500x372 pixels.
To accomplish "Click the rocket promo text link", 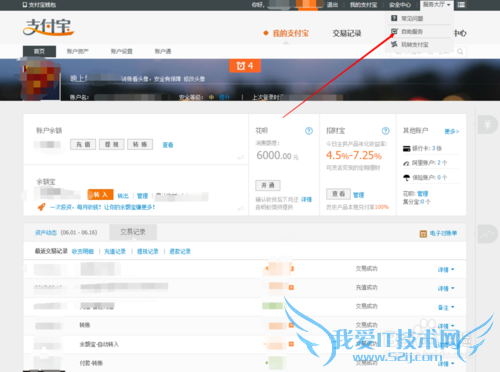I will [x=103, y=207].
